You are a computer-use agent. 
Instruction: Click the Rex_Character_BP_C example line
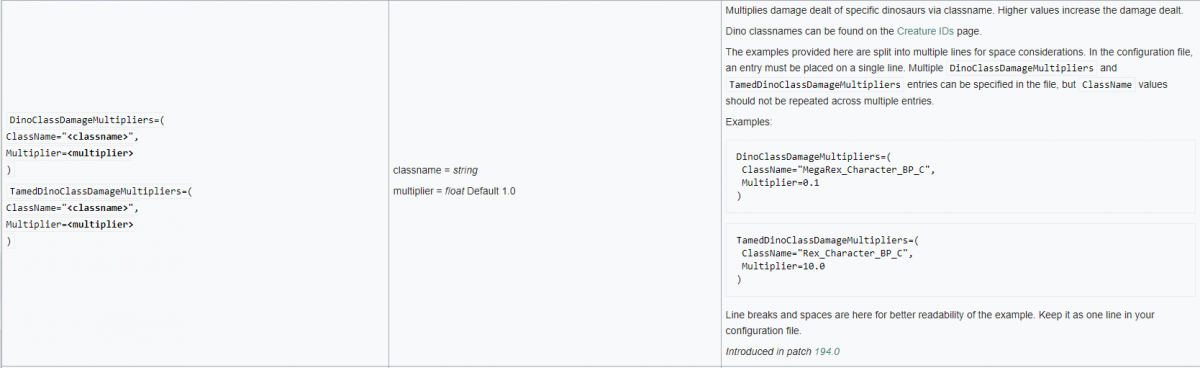pos(826,254)
